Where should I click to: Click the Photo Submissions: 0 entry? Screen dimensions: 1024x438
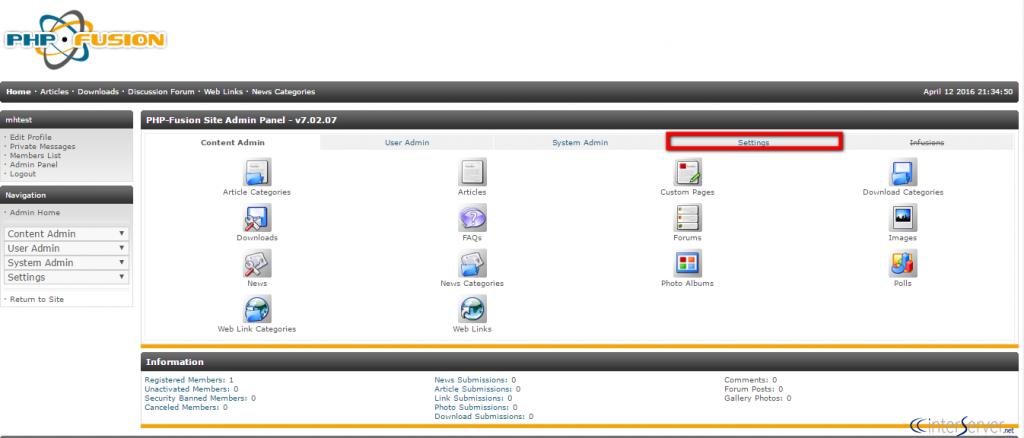[475, 407]
